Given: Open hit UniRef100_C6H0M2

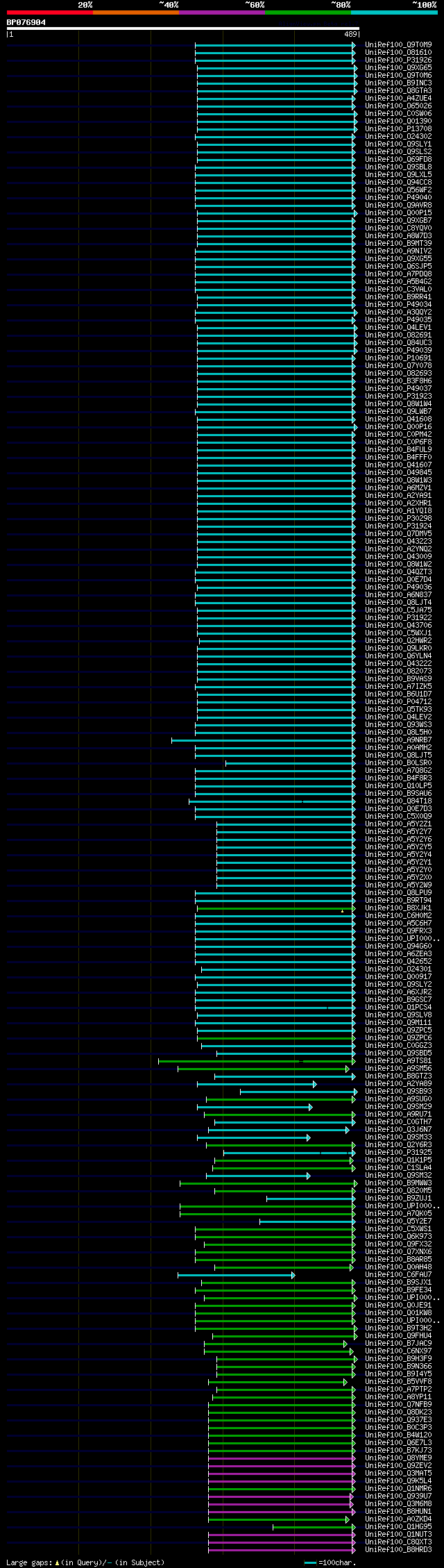Looking at the screenshot, I should click(398, 916).
